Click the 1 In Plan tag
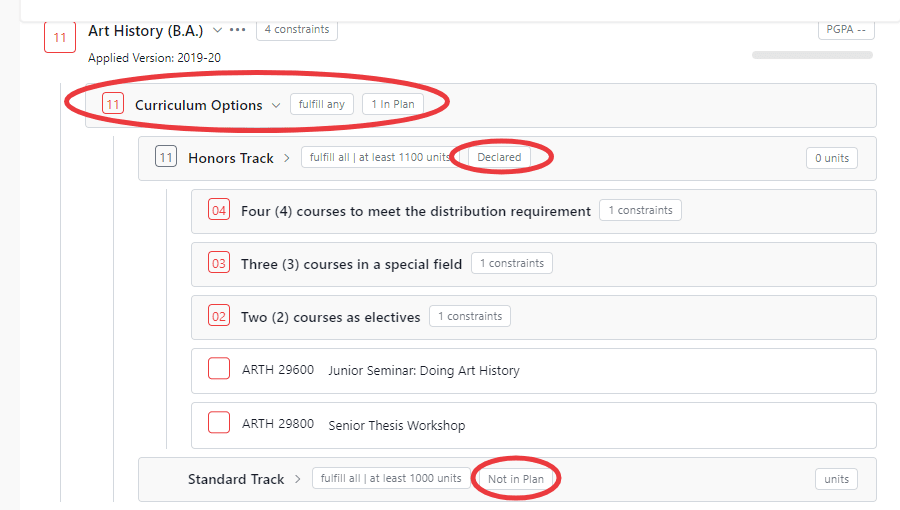Image resolution: width=900 pixels, height=510 pixels. 393,105
